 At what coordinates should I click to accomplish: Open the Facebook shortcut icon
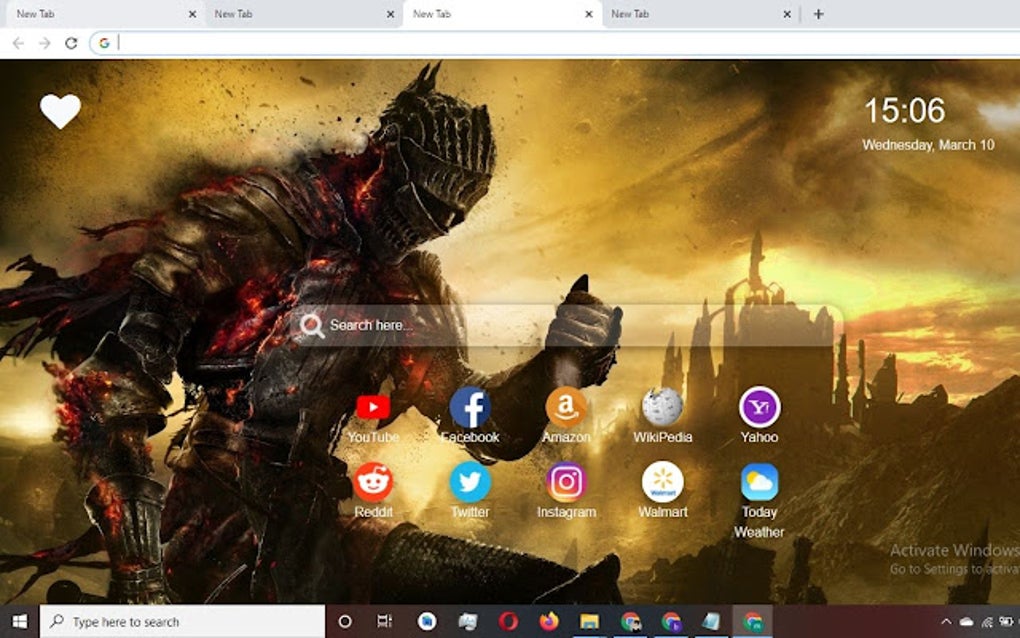click(x=470, y=408)
